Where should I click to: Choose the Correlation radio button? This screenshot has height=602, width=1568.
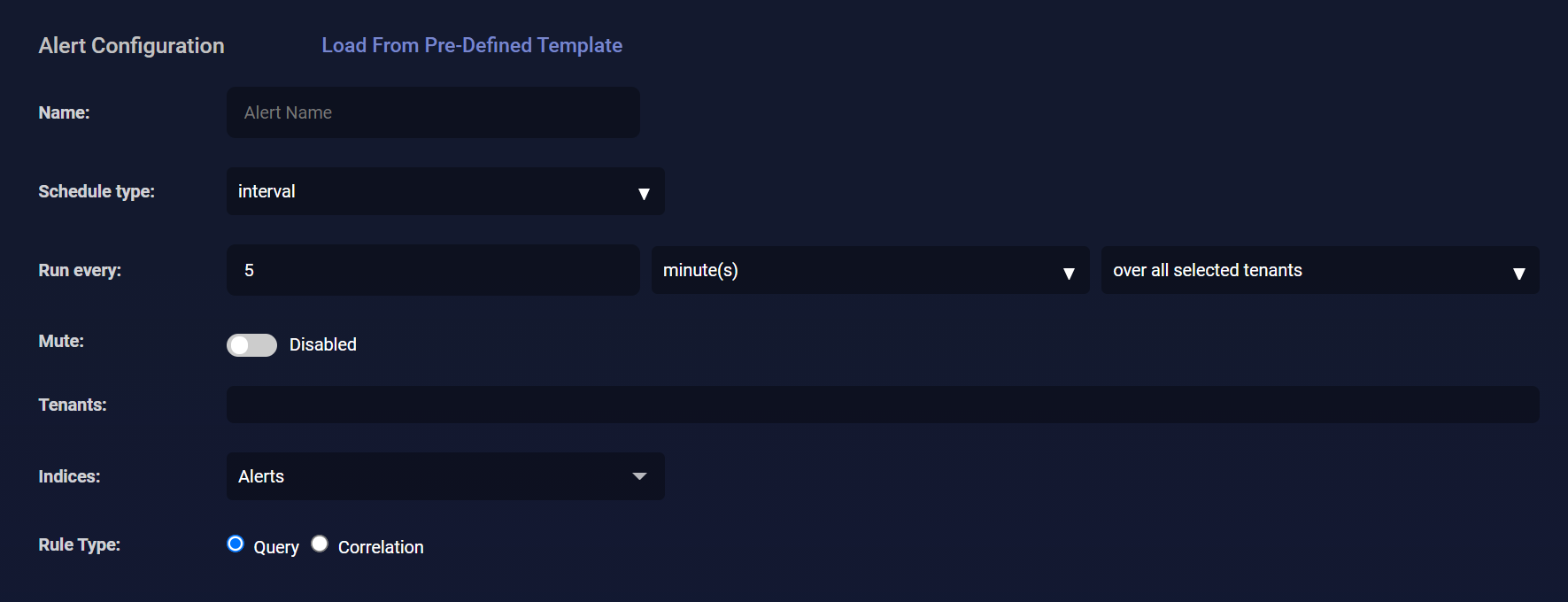[x=320, y=544]
